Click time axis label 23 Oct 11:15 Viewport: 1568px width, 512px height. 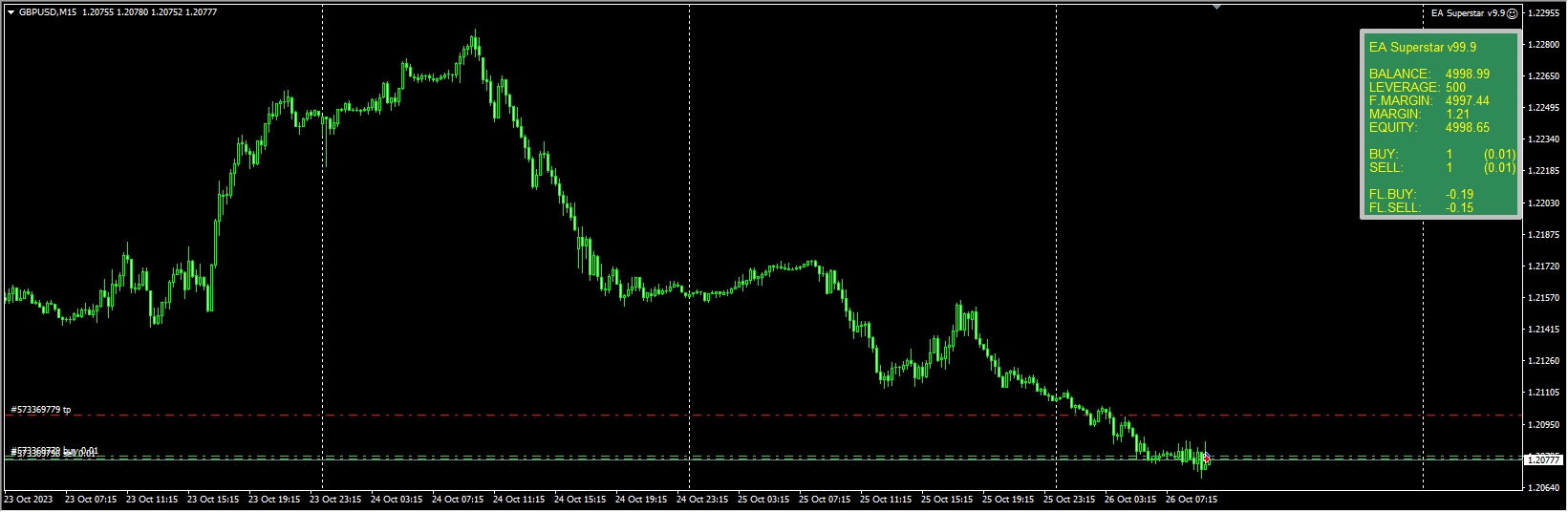pos(152,500)
